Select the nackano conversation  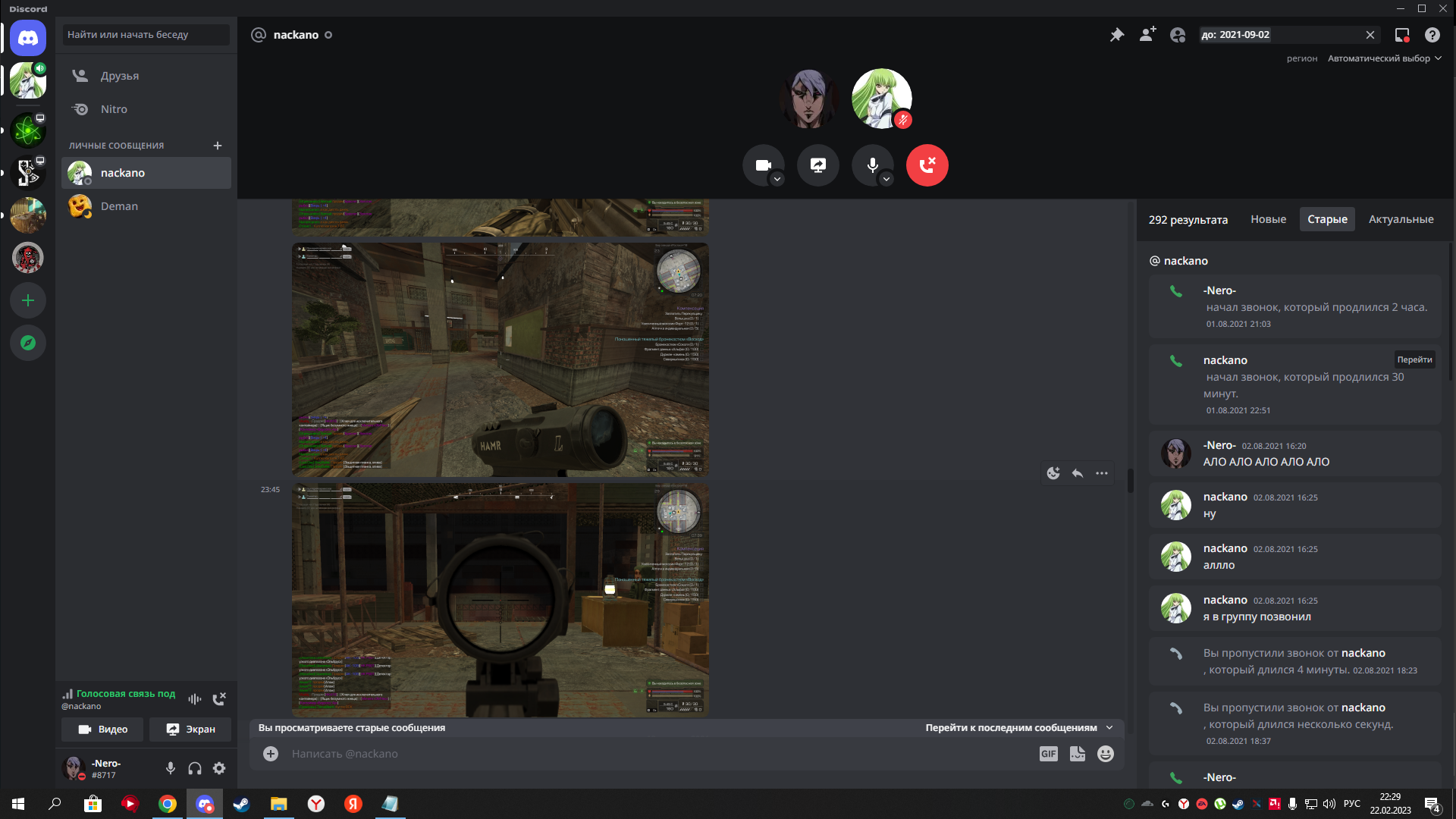[x=146, y=173]
